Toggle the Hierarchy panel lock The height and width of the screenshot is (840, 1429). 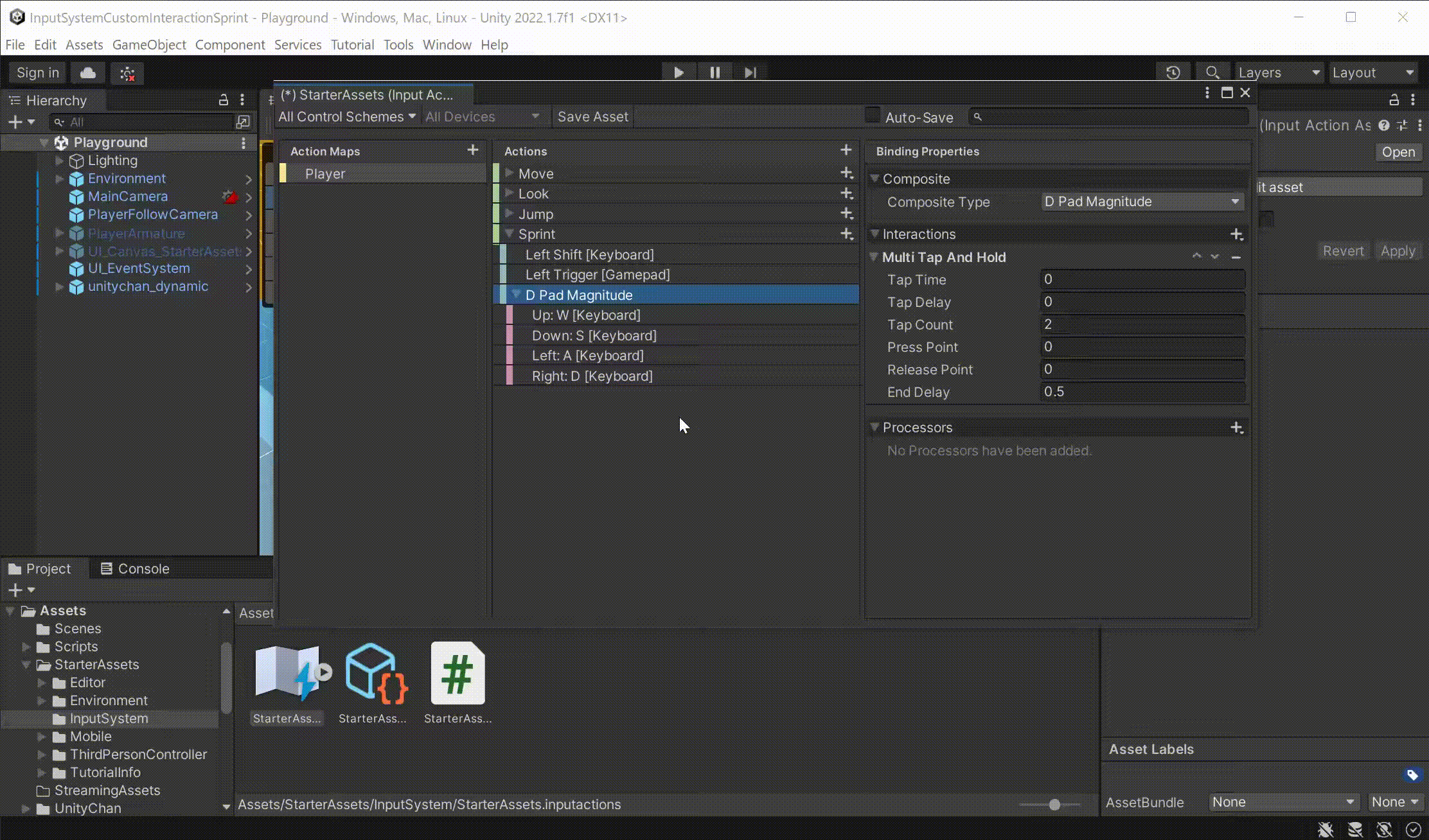(x=223, y=100)
